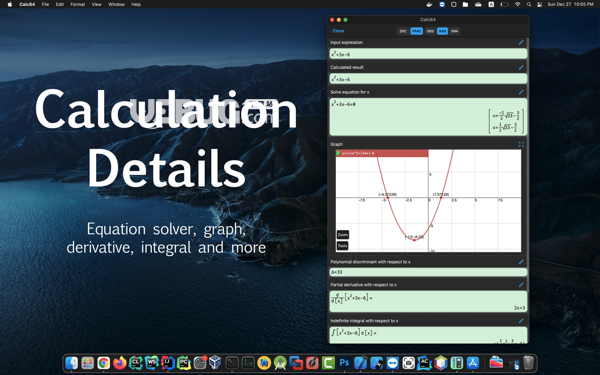Open Terminal from the dock
Screen dimensions: 600x375
coord(232,363)
